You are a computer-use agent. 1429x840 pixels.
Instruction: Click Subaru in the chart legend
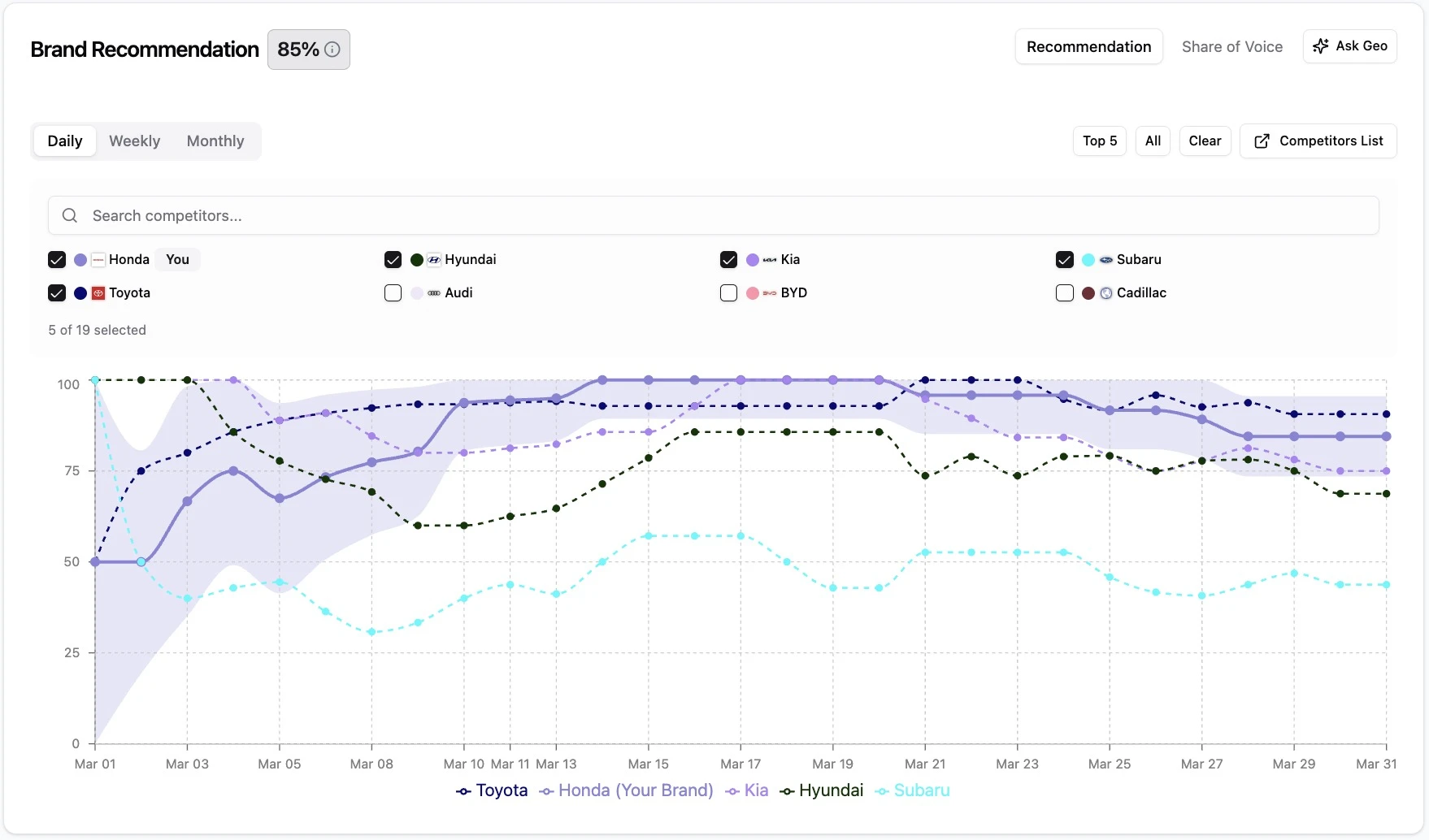click(912, 790)
